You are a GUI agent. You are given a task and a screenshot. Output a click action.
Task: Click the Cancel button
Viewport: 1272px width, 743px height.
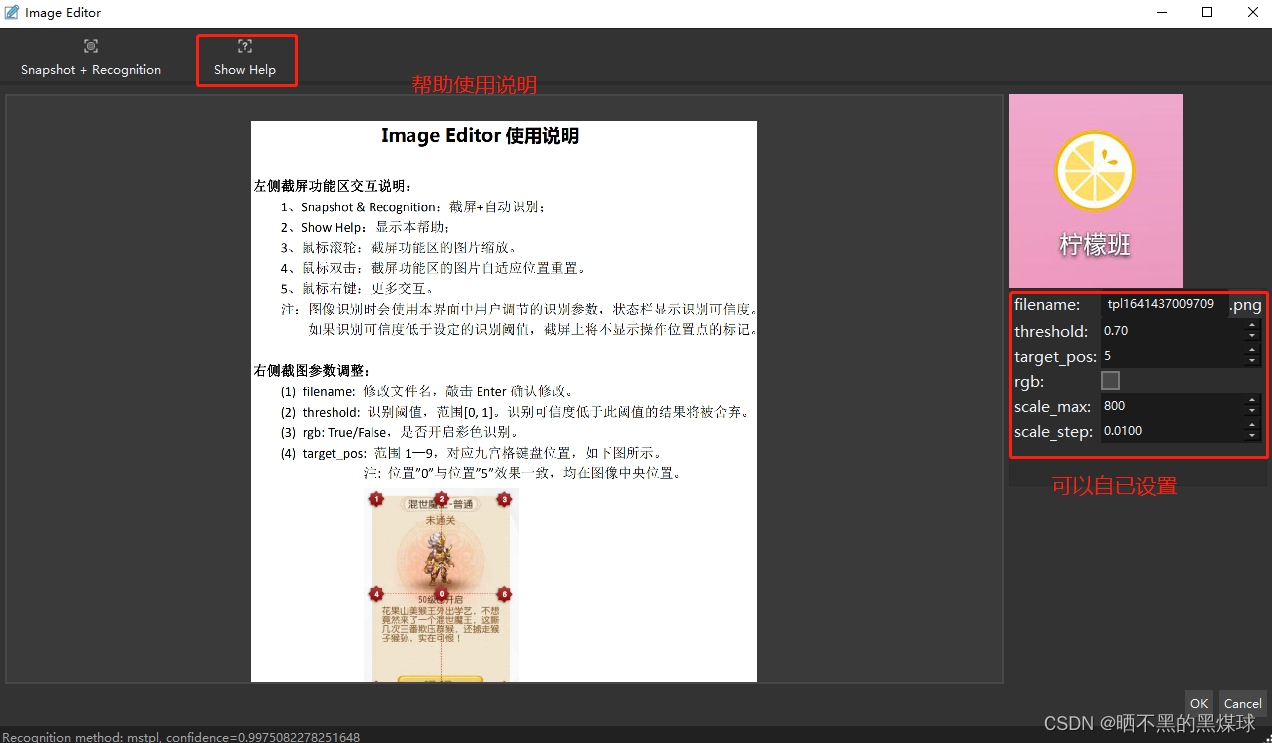click(x=1243, y=703)
